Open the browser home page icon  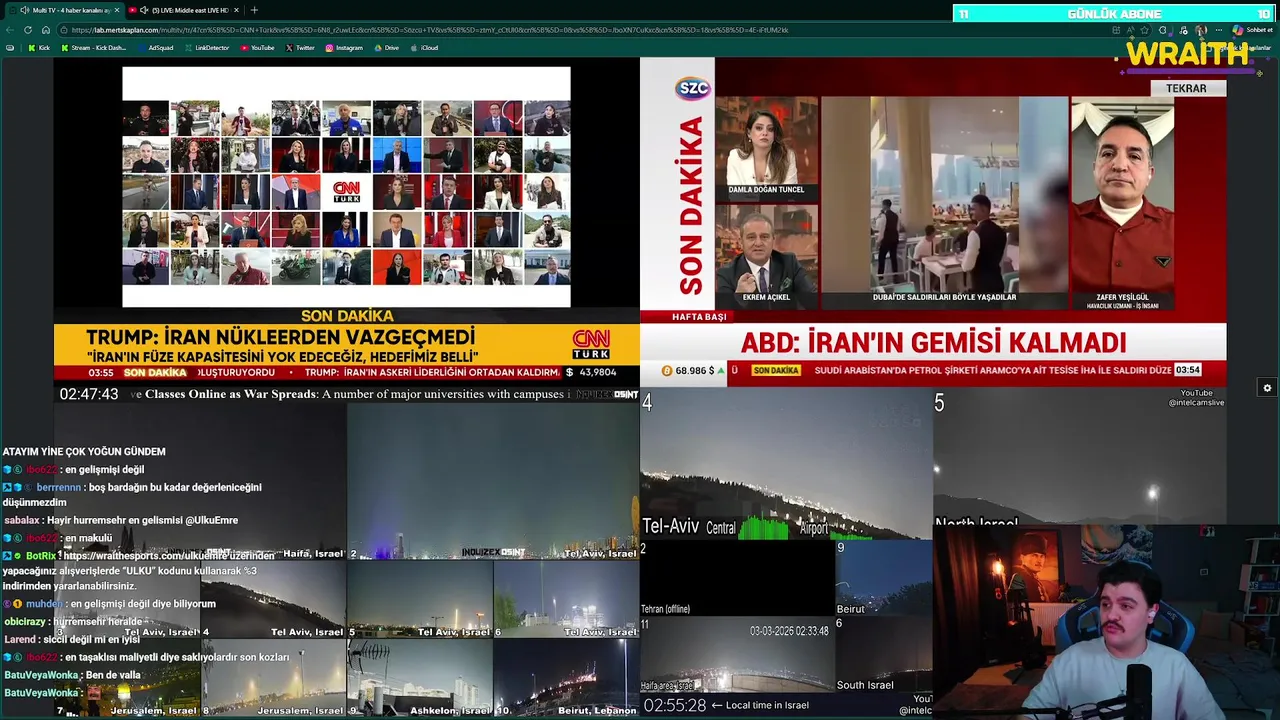pyautogui.click(x=45, y=30)
